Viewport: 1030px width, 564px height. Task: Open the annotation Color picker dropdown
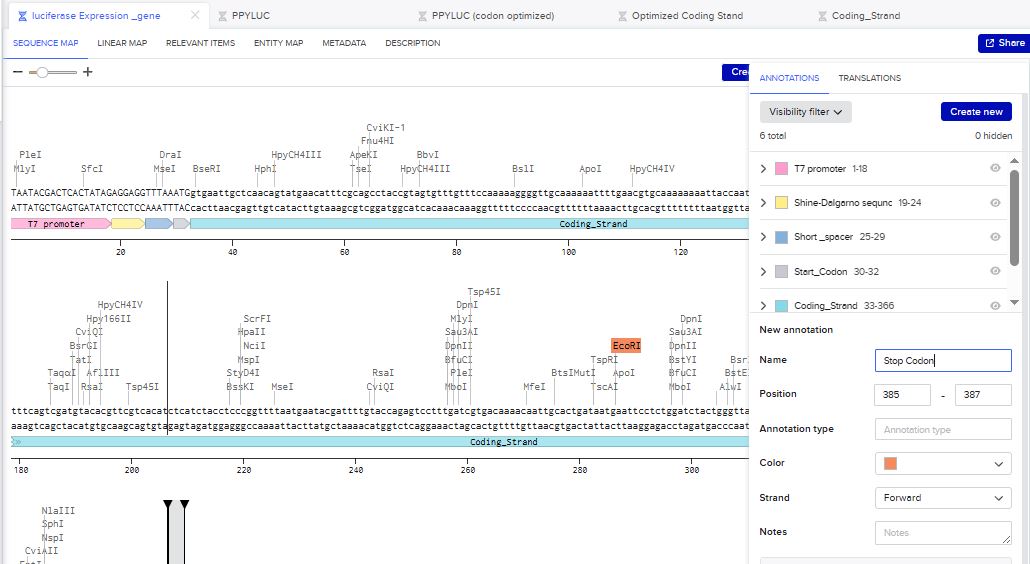click(x=943, y=463)
